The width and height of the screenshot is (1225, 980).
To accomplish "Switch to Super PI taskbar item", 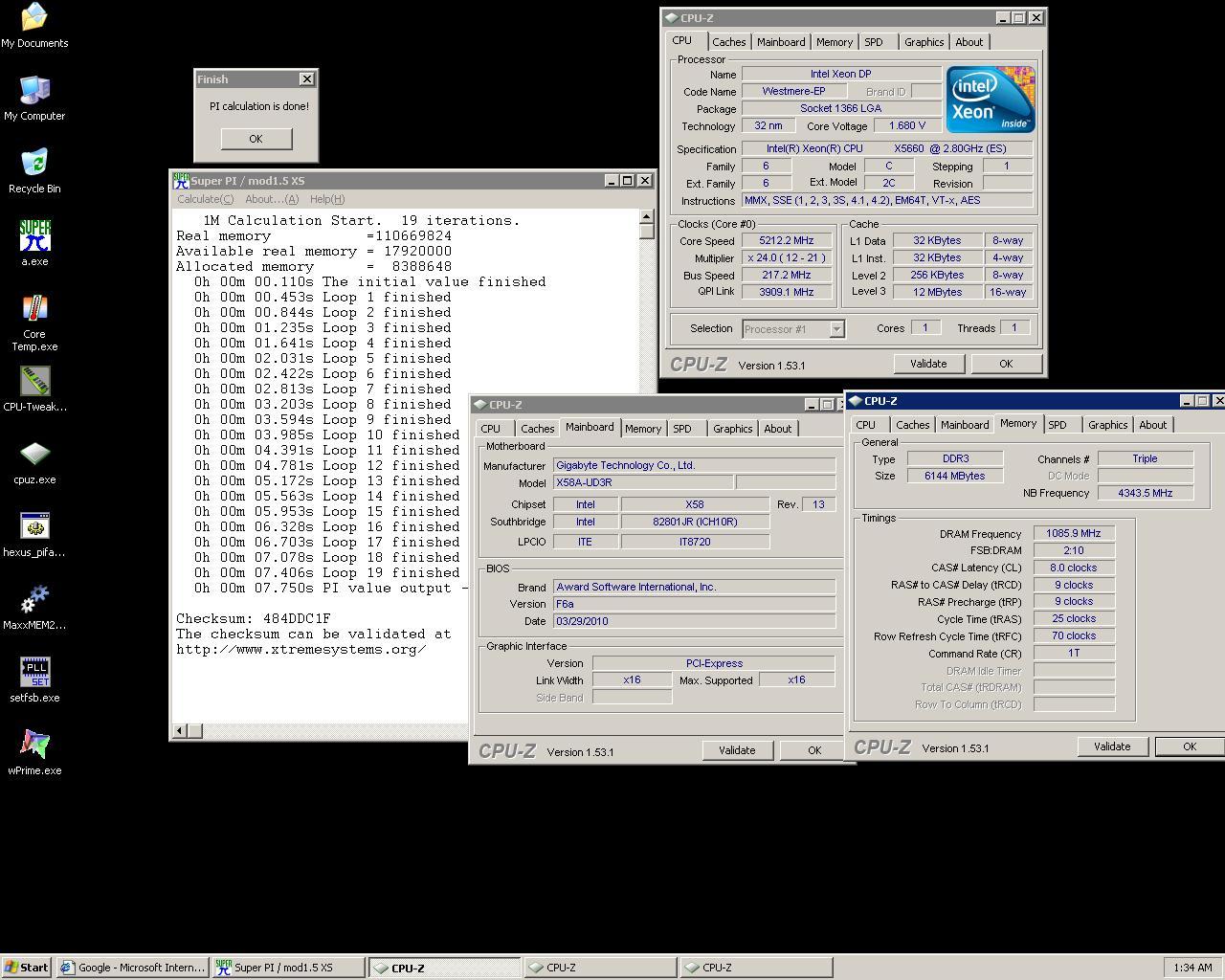I will (x=289, y=968).
